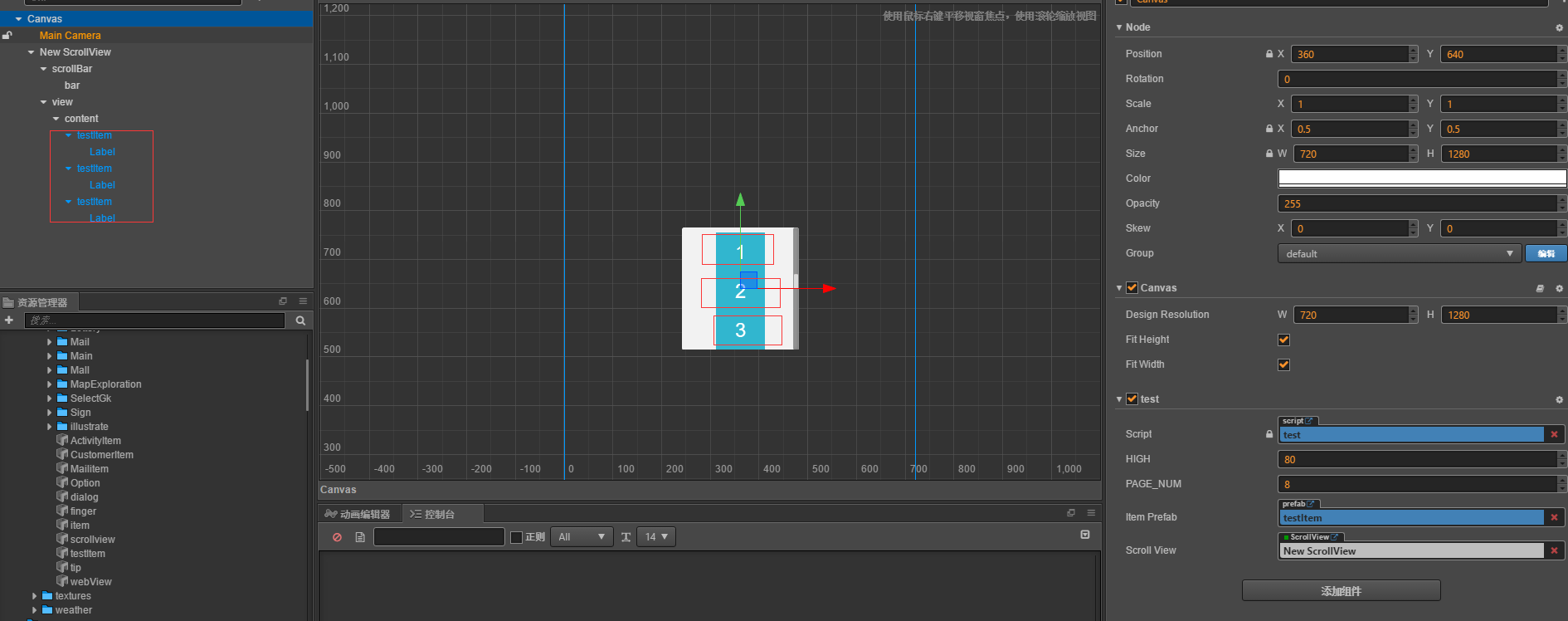Viewport: 1568px width, 621px height.
Task: Click the create asset plus icon
Action: 9,320
